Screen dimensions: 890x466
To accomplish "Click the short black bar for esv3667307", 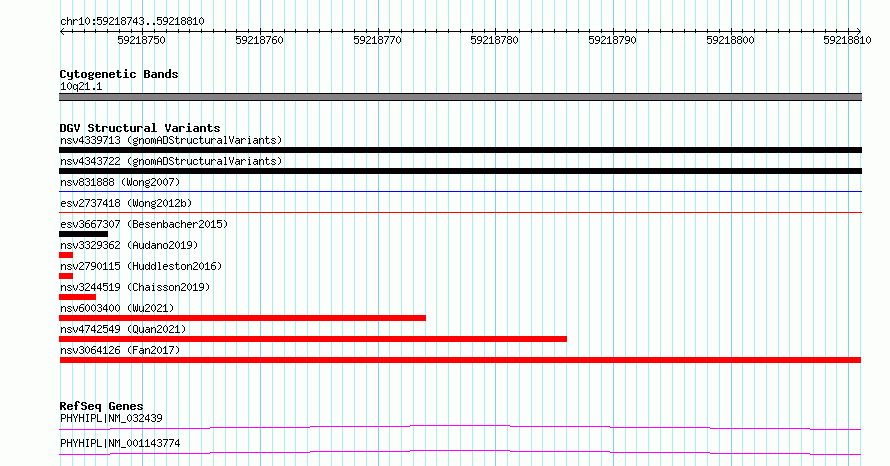I will tap(83, 234).
